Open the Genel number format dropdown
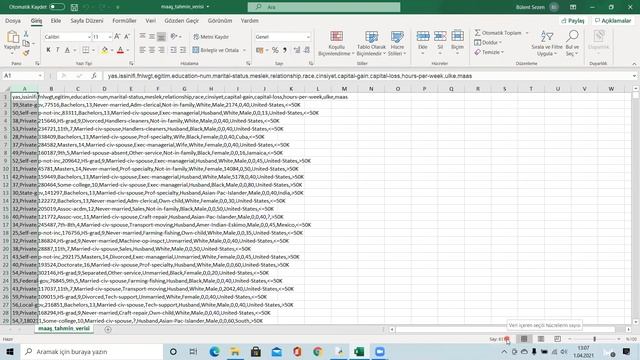640x360 pixels. pyautogui.click(x=308, y=37)
